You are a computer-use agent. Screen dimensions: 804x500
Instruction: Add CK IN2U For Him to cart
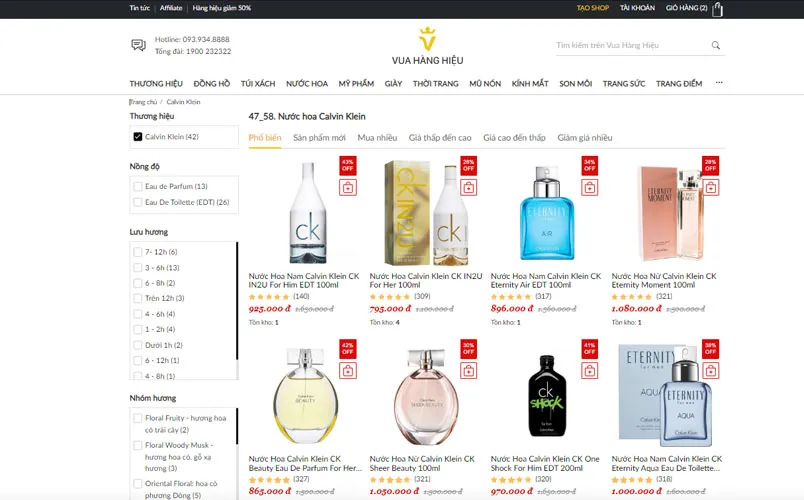coord(348,188)
